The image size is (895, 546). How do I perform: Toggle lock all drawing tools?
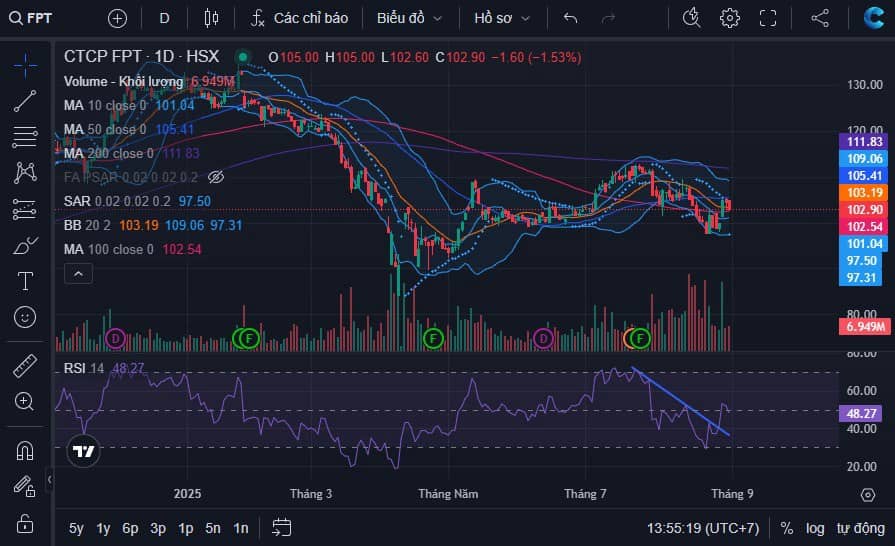25,524
